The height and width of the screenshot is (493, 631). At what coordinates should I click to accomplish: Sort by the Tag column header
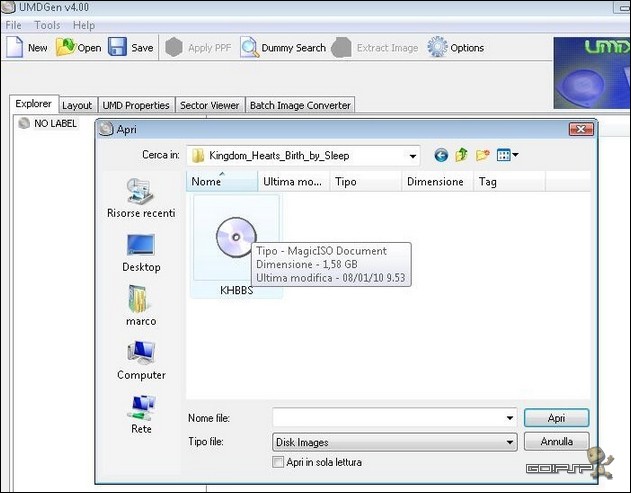point(509,182)
